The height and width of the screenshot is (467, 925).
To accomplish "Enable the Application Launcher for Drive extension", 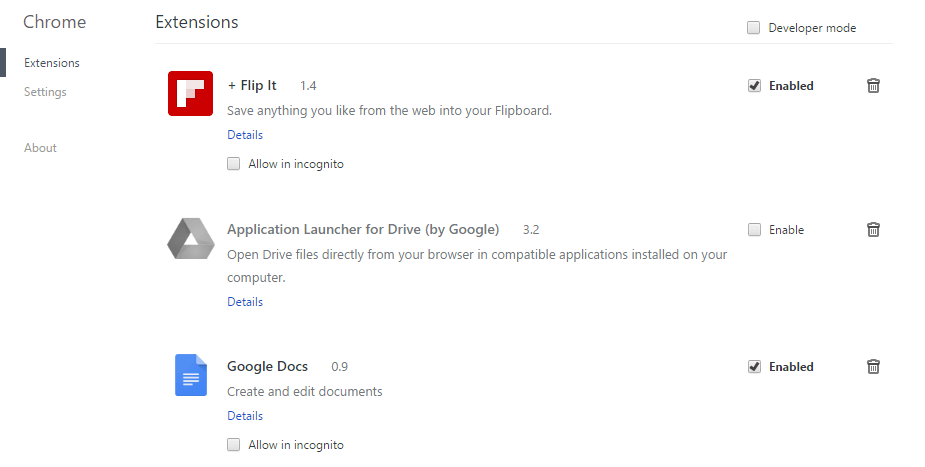I will tap(755, 229).
